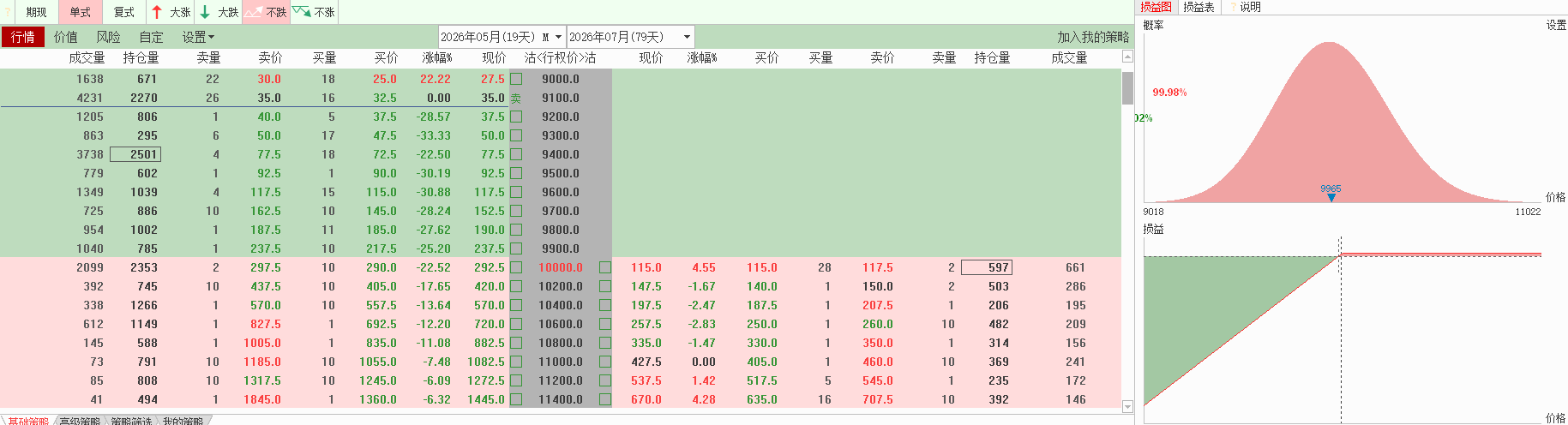Select the 大涨 red up-arrow strategy

pyautogui.click(x=171, y=12)
